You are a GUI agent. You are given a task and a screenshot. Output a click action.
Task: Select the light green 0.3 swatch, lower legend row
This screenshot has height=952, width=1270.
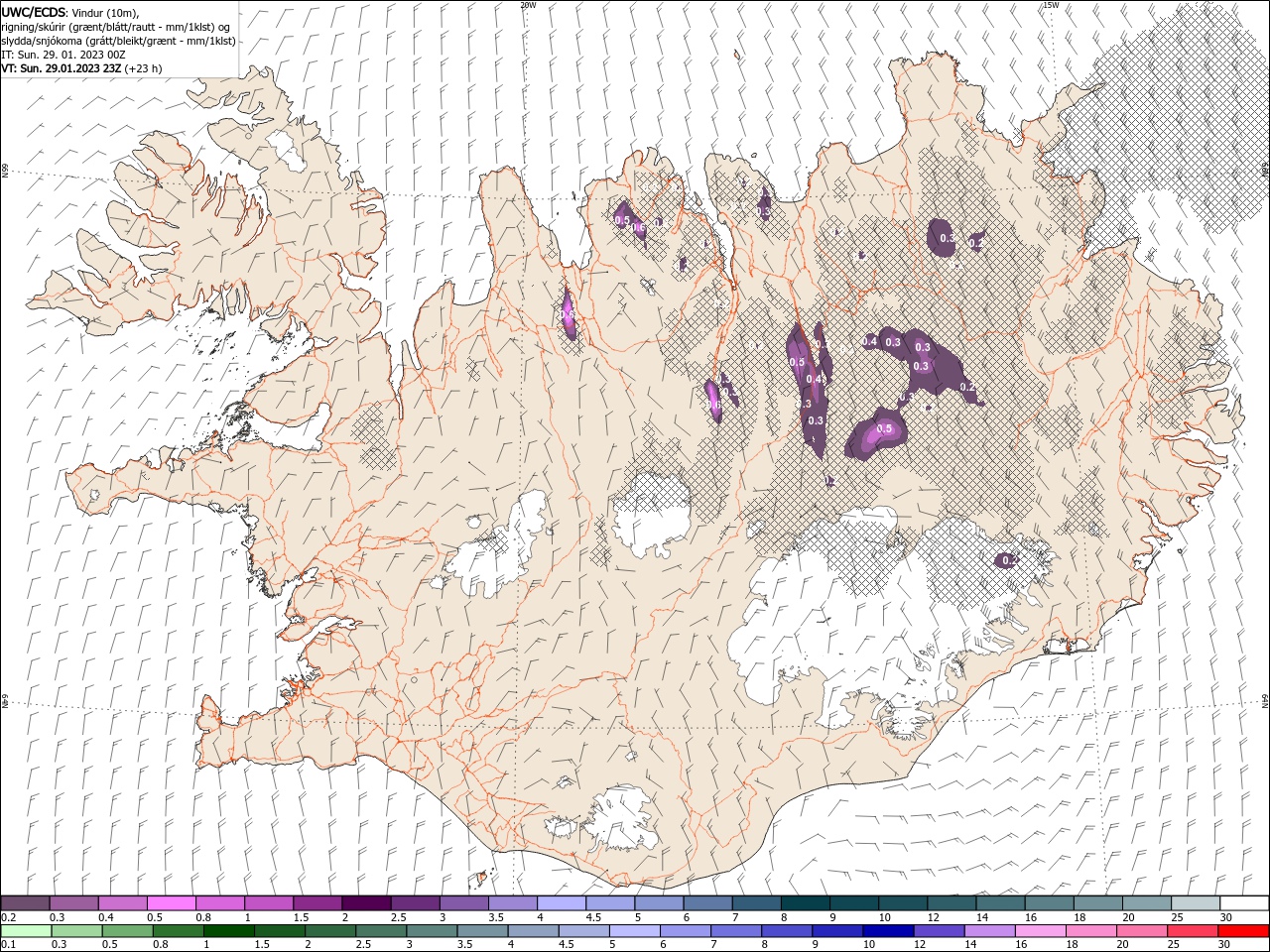[77, 931]
